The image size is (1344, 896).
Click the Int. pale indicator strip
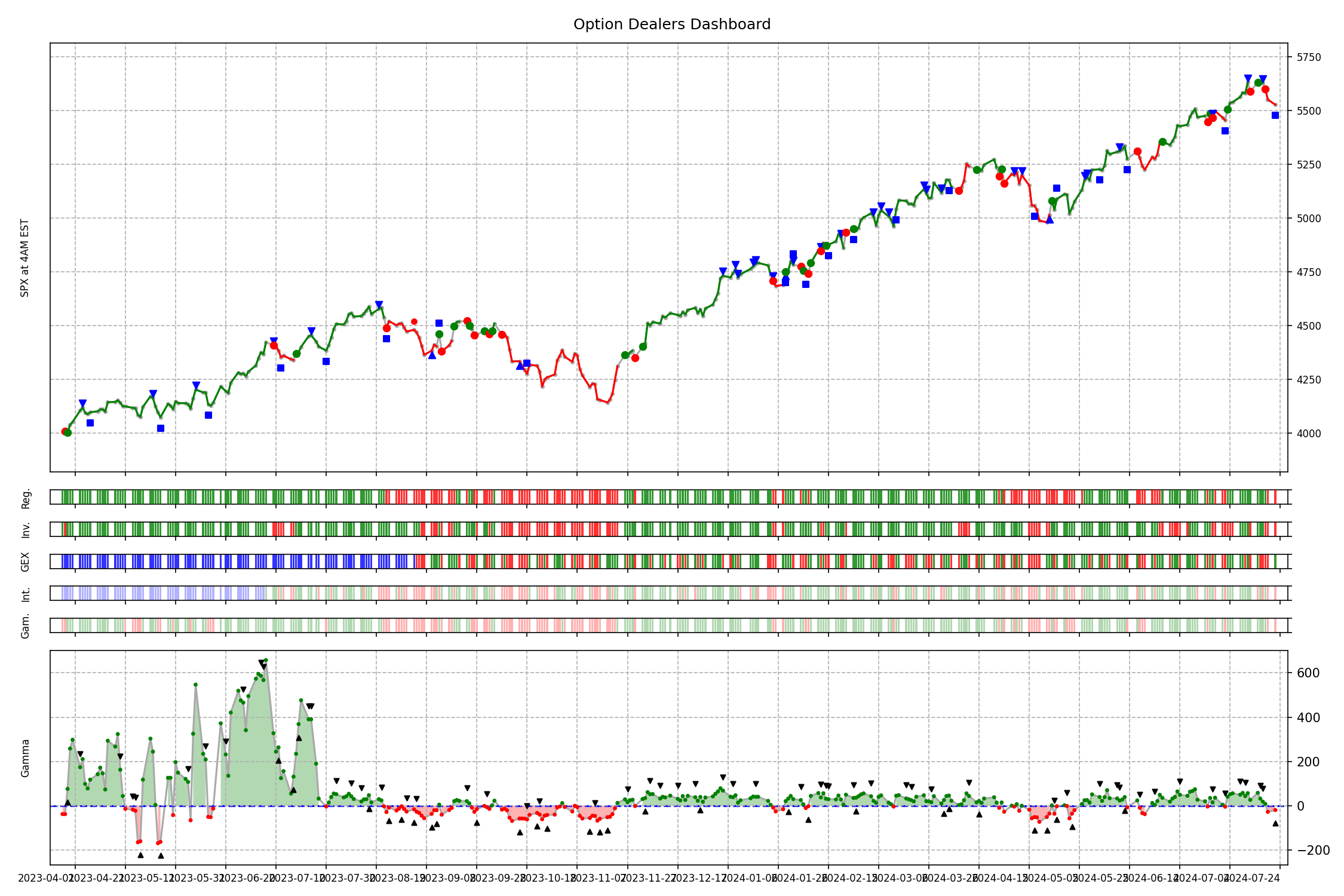coord(670,593)
